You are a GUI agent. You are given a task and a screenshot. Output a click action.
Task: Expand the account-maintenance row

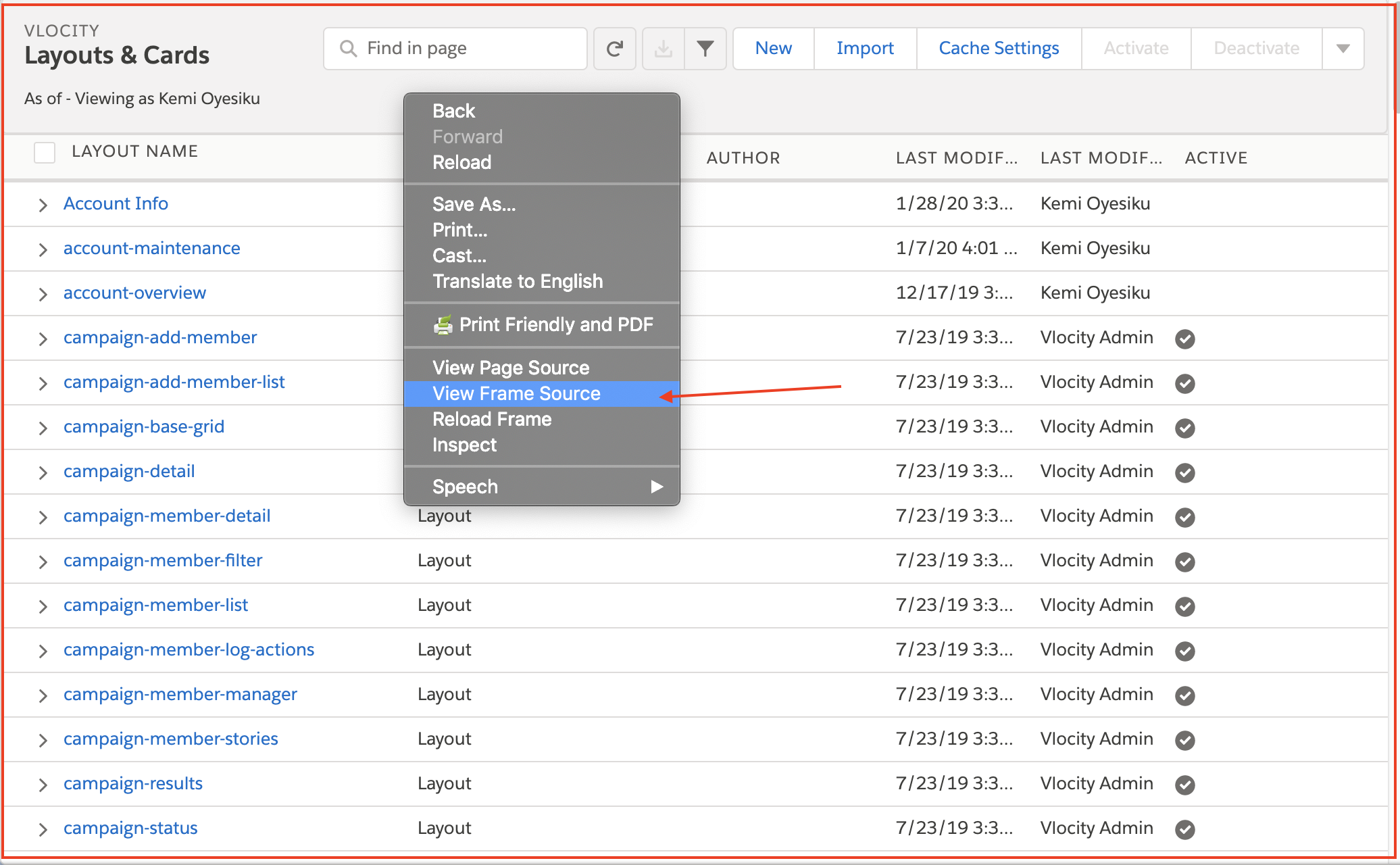point(43,249)
